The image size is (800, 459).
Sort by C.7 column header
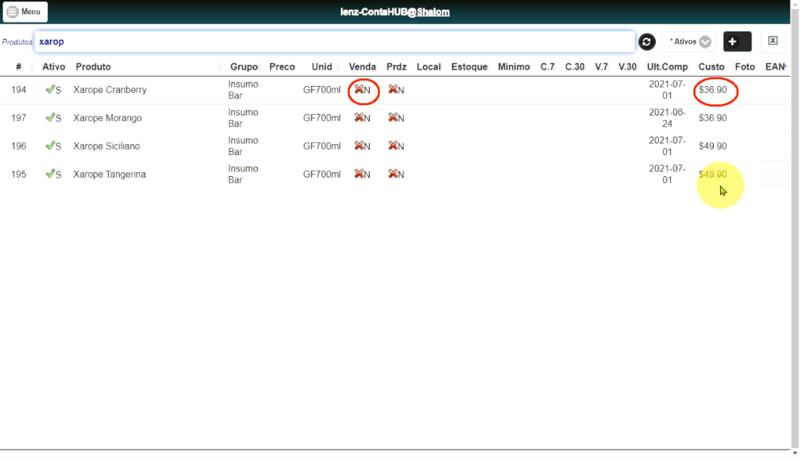(x=547, y=67)
